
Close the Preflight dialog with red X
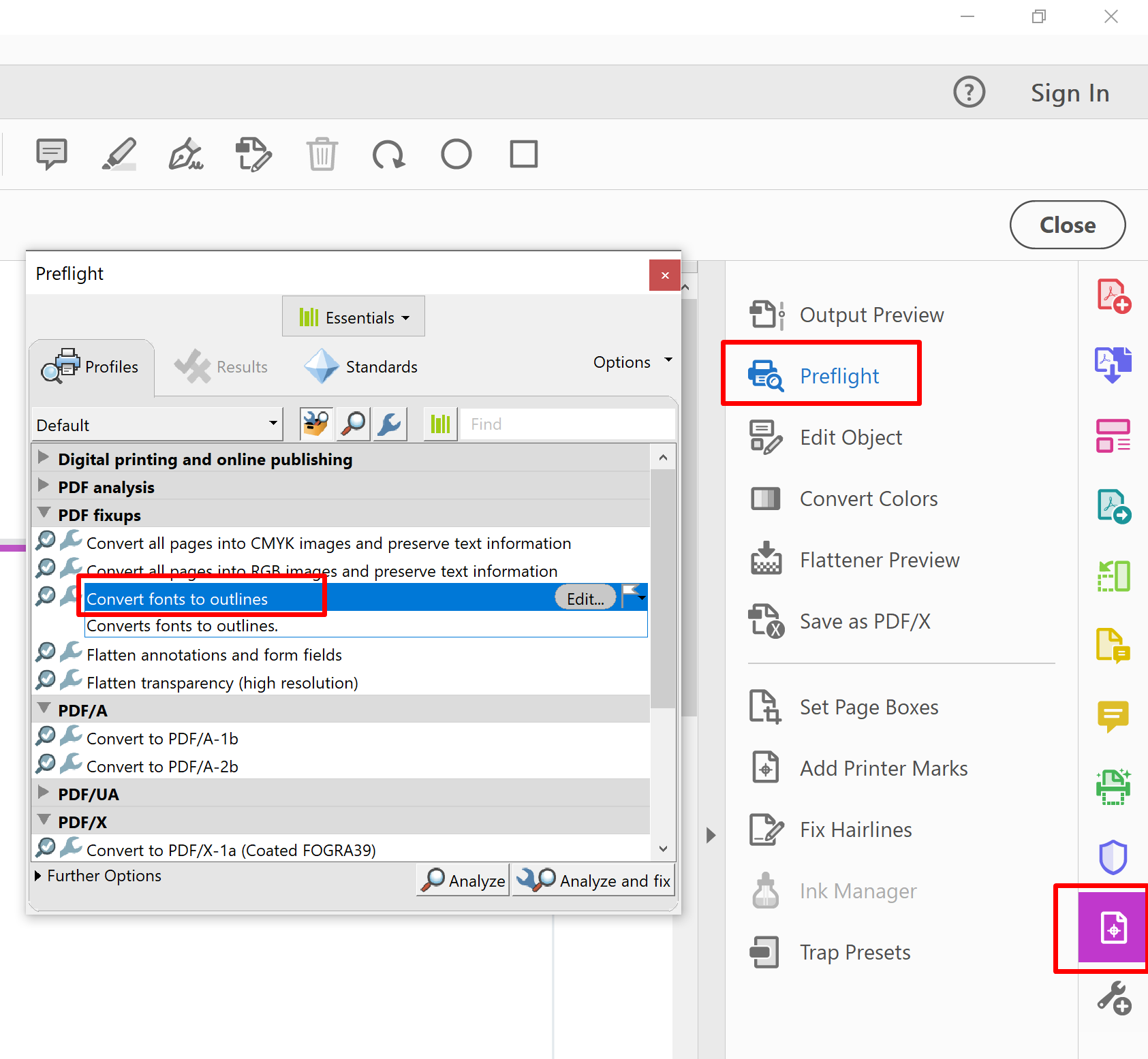(665, 275)
